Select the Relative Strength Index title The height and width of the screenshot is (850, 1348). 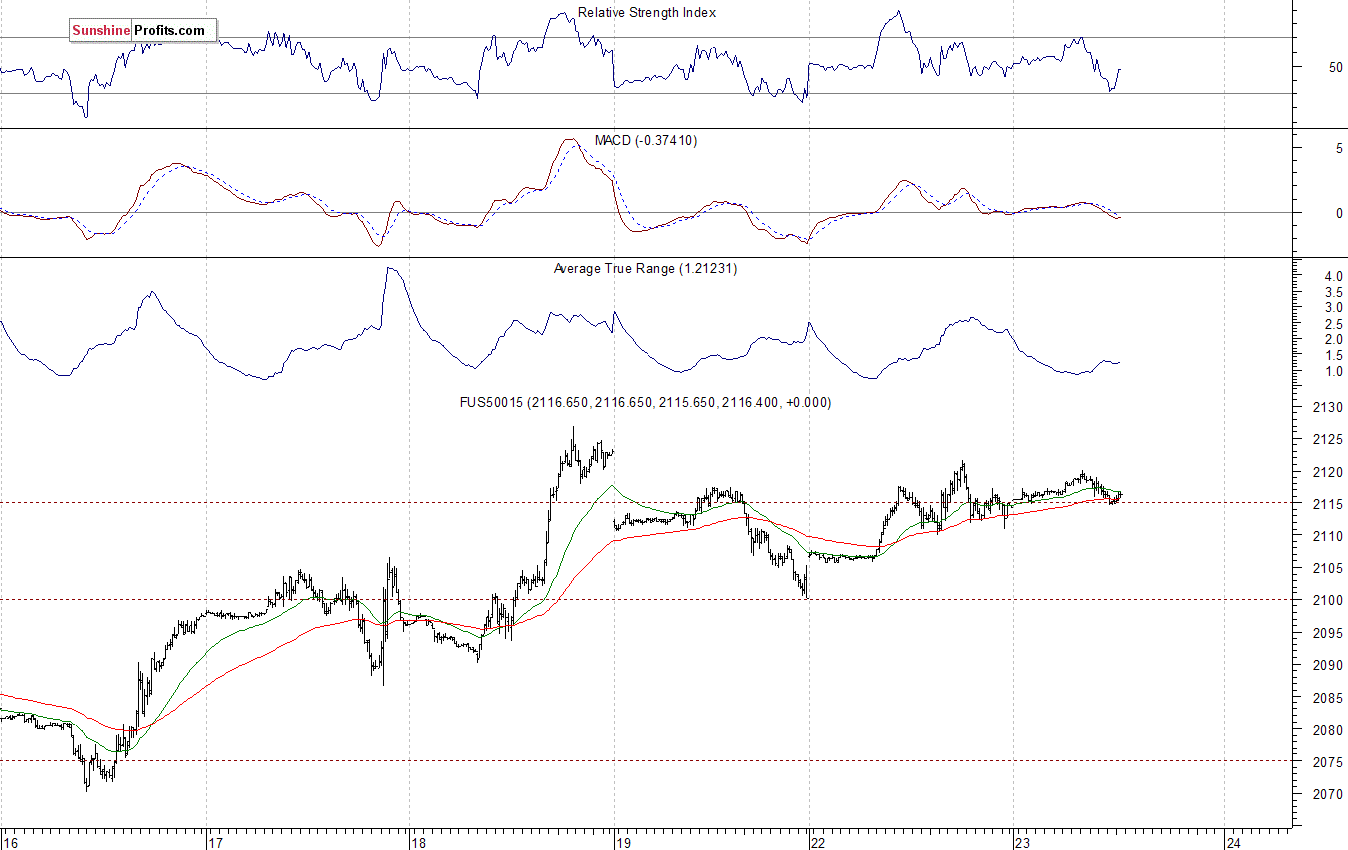click(647, 13)
